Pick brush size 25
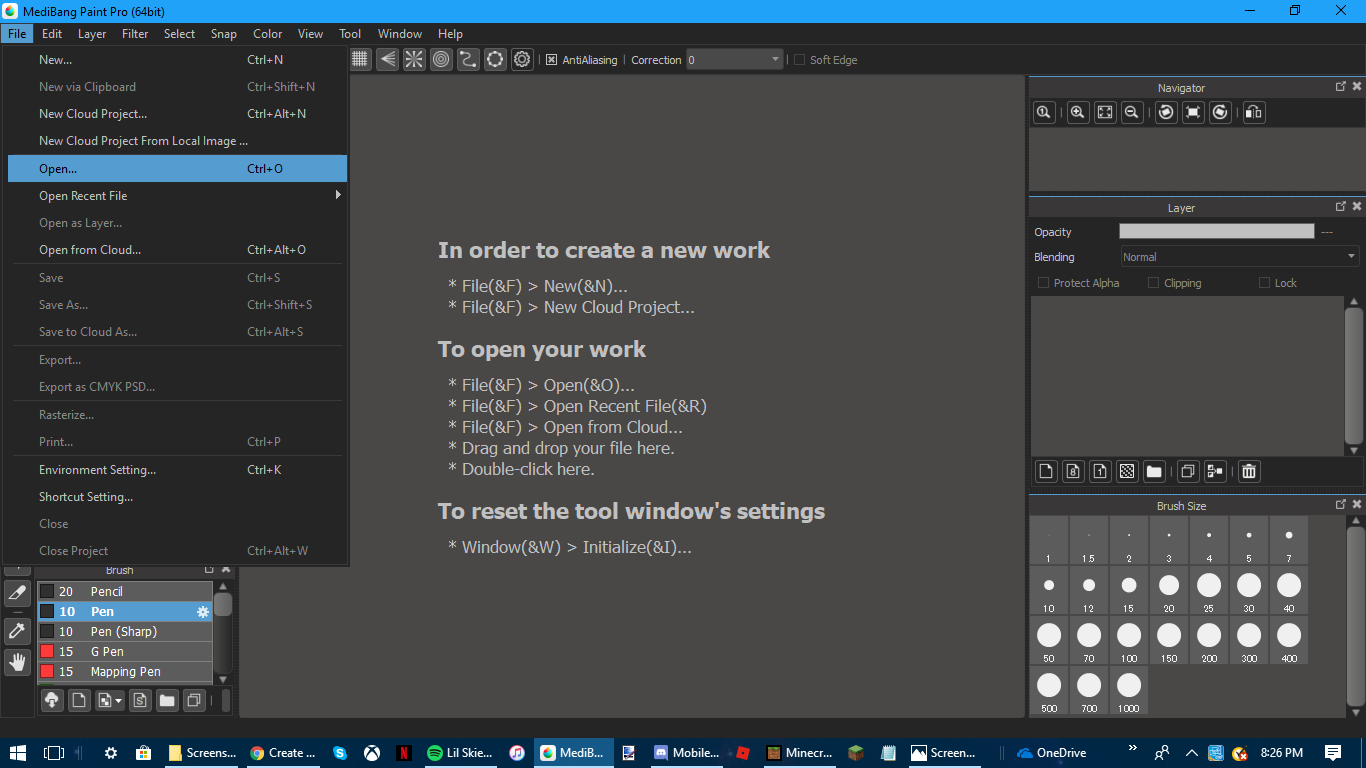Screen dimensions: 1366x768 [x=1209, y=590]
